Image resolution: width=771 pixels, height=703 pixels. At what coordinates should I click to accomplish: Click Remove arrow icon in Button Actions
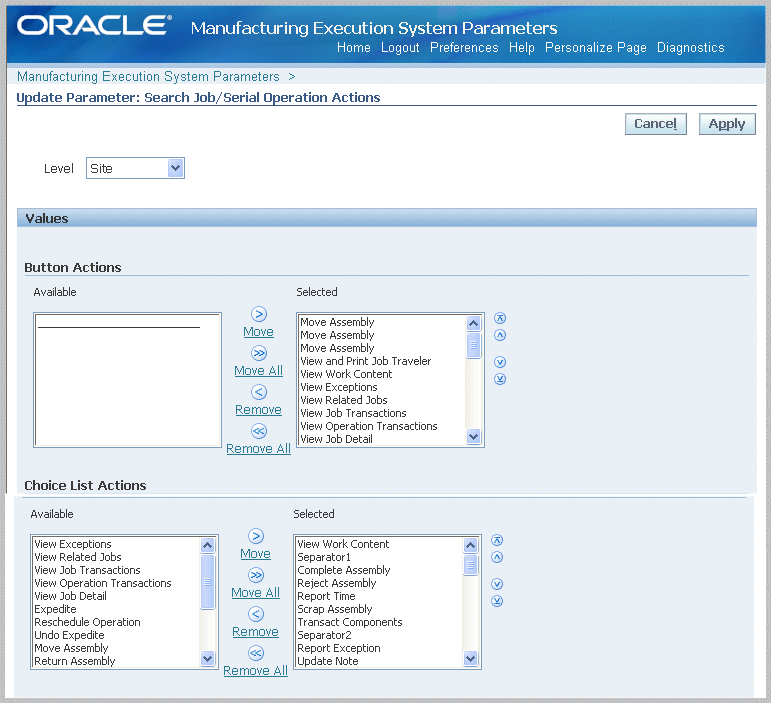(259, 392)
